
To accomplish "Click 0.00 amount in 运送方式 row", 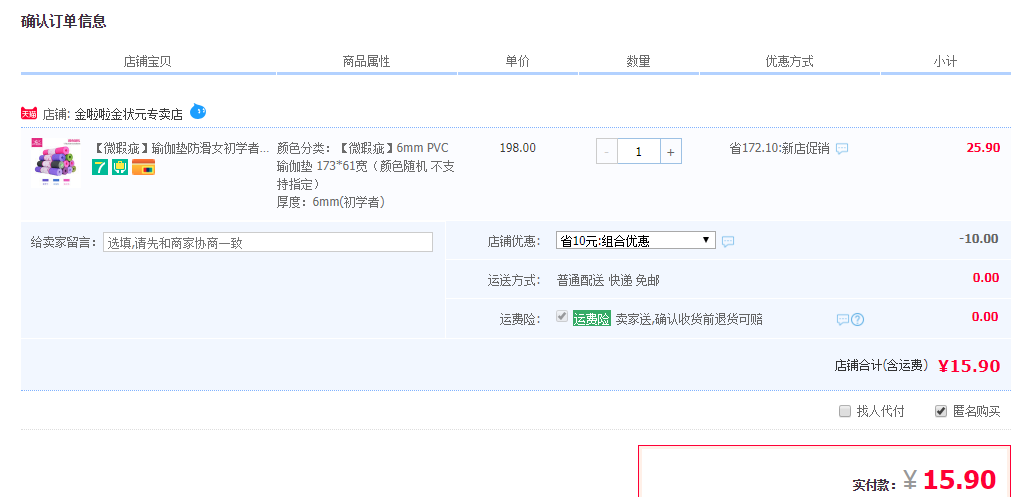I will pos(986,278).
